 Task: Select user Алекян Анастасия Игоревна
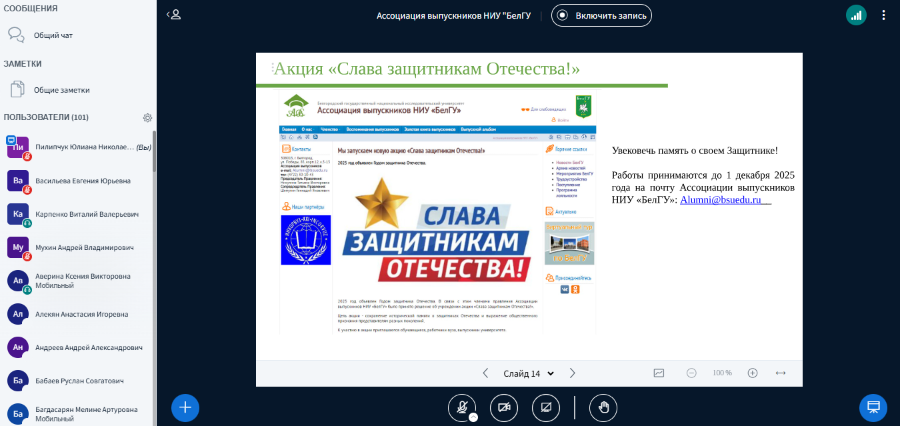[x=79, y=314]
